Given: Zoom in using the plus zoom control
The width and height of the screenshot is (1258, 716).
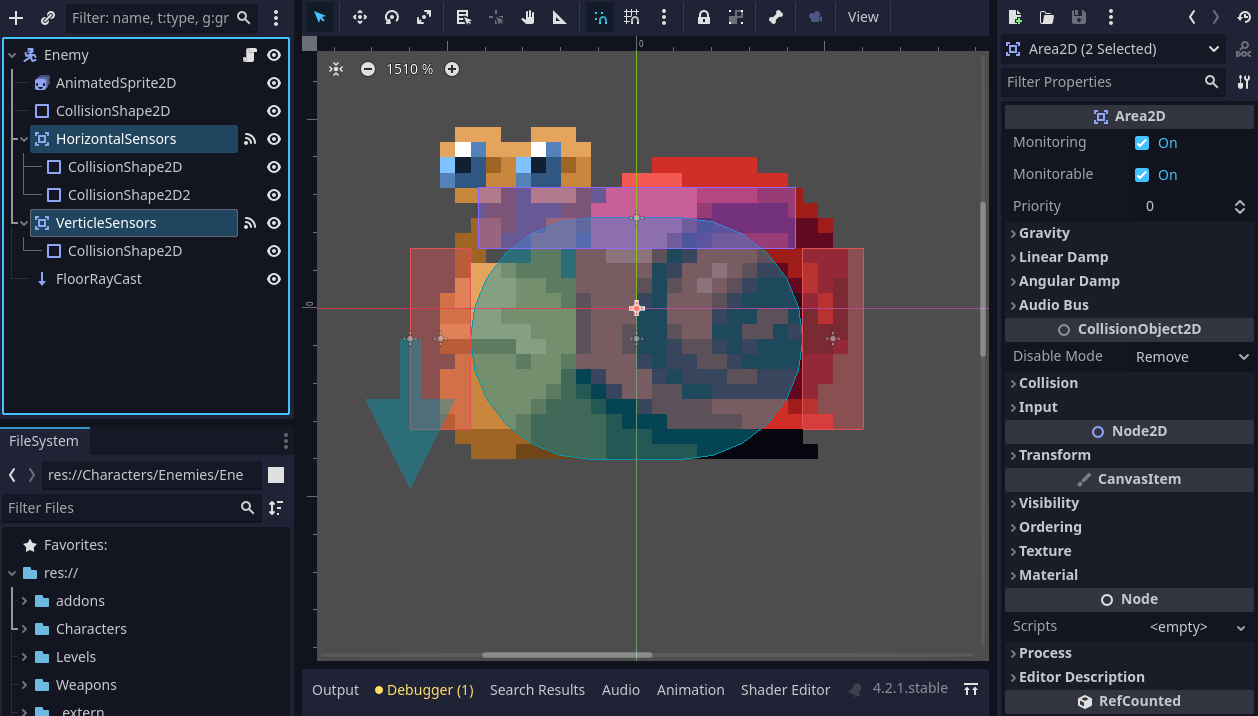Looking at the screenshot, I should click(452, 69).
